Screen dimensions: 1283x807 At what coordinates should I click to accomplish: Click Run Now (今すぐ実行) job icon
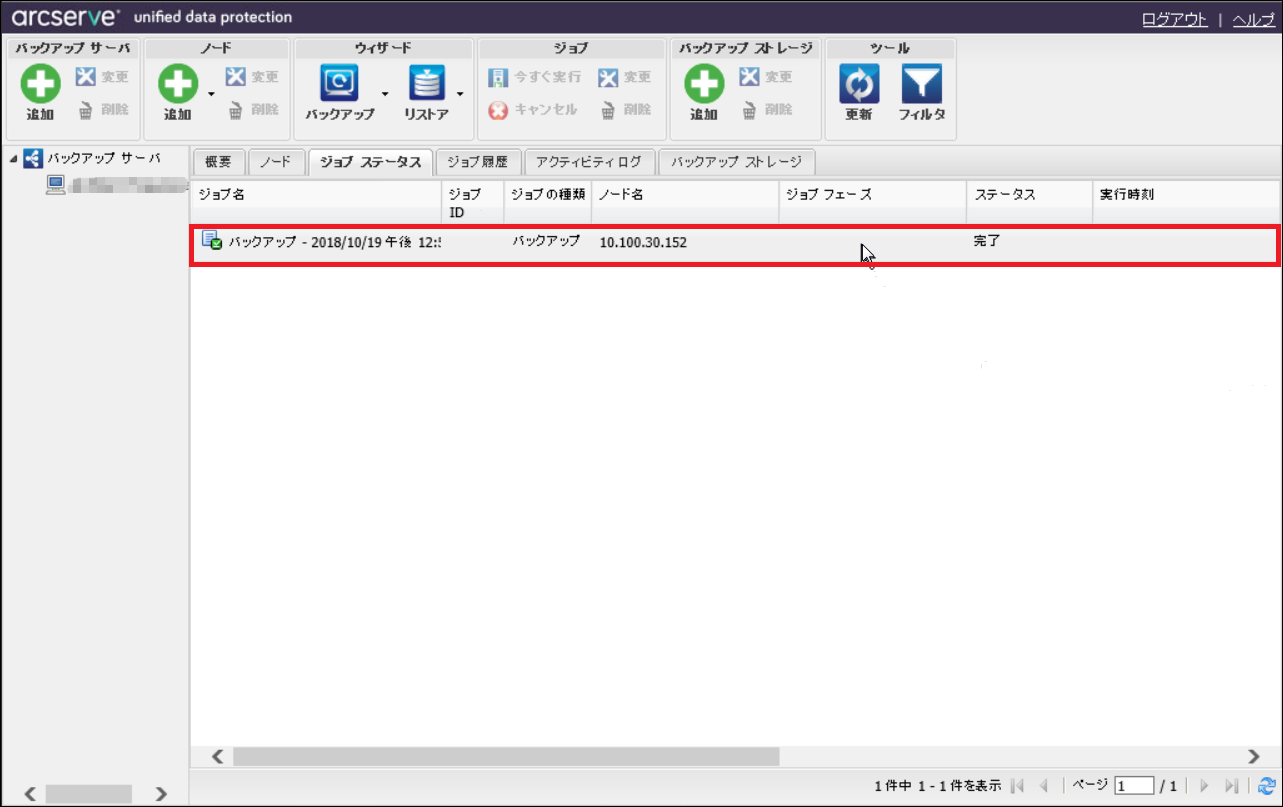[x=497, y=77]
